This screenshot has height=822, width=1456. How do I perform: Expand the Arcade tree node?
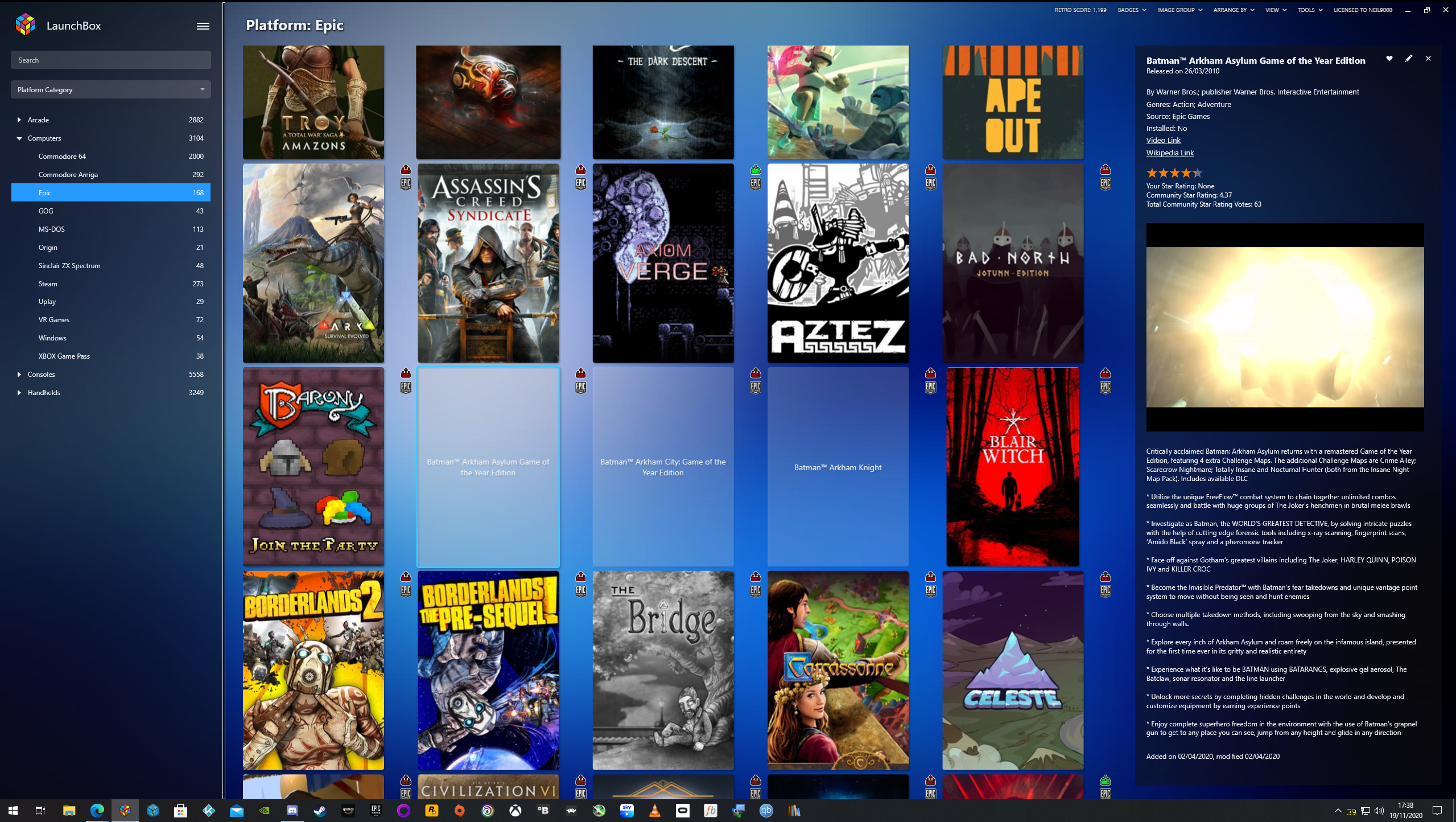(19, 120)
